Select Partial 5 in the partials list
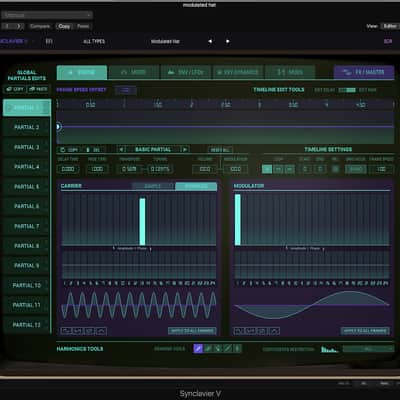This screenshot has width=400, height=400. point(26,187)
